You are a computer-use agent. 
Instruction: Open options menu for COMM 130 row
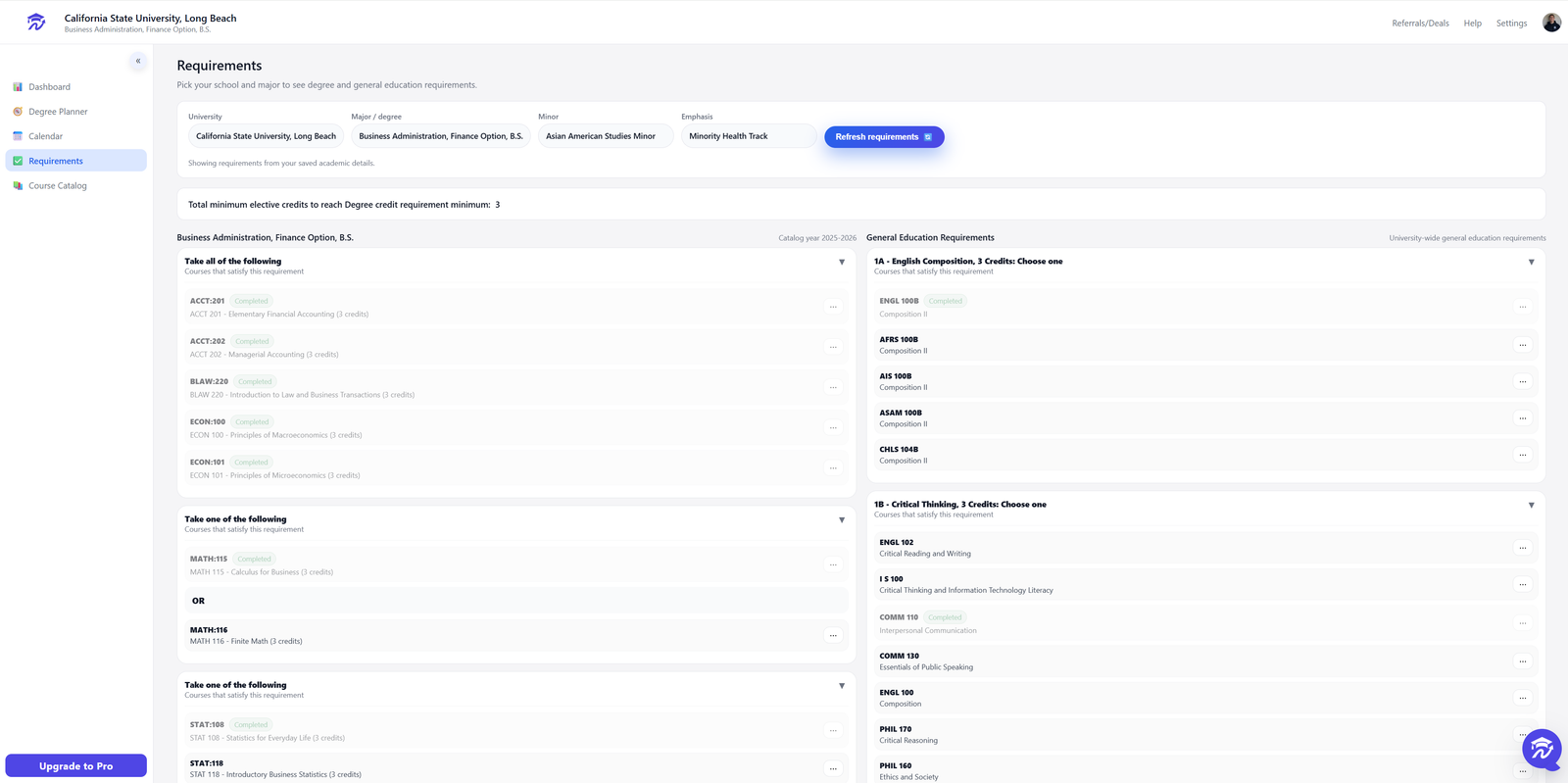tap(1522, 661)
